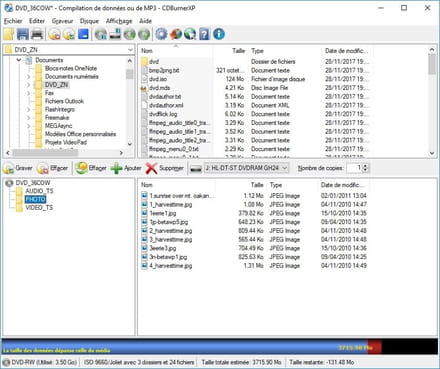Click the colorful globe toolbar icon
This screenshot has height=369, width=440.
(176, 34)
